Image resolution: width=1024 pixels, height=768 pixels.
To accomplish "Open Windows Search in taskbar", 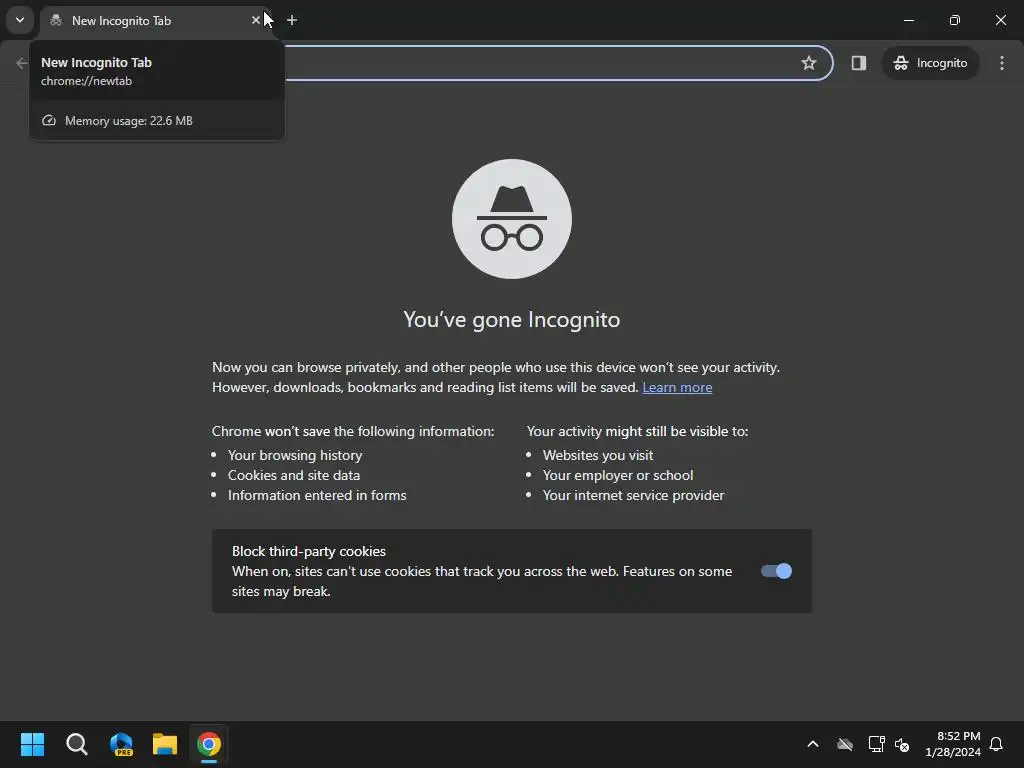I will 76,744.
